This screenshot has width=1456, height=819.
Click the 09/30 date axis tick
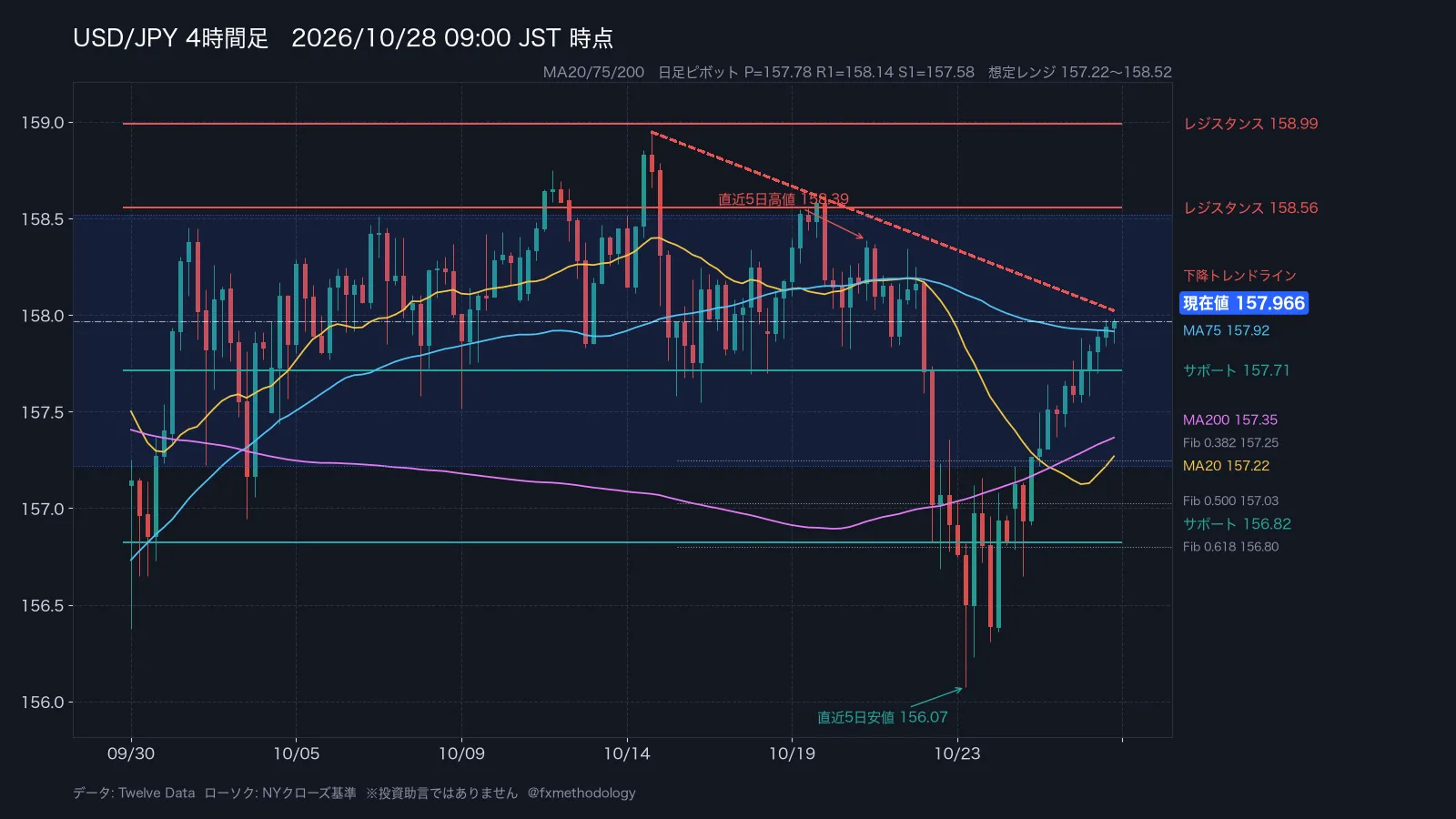(x=131, y=753)
